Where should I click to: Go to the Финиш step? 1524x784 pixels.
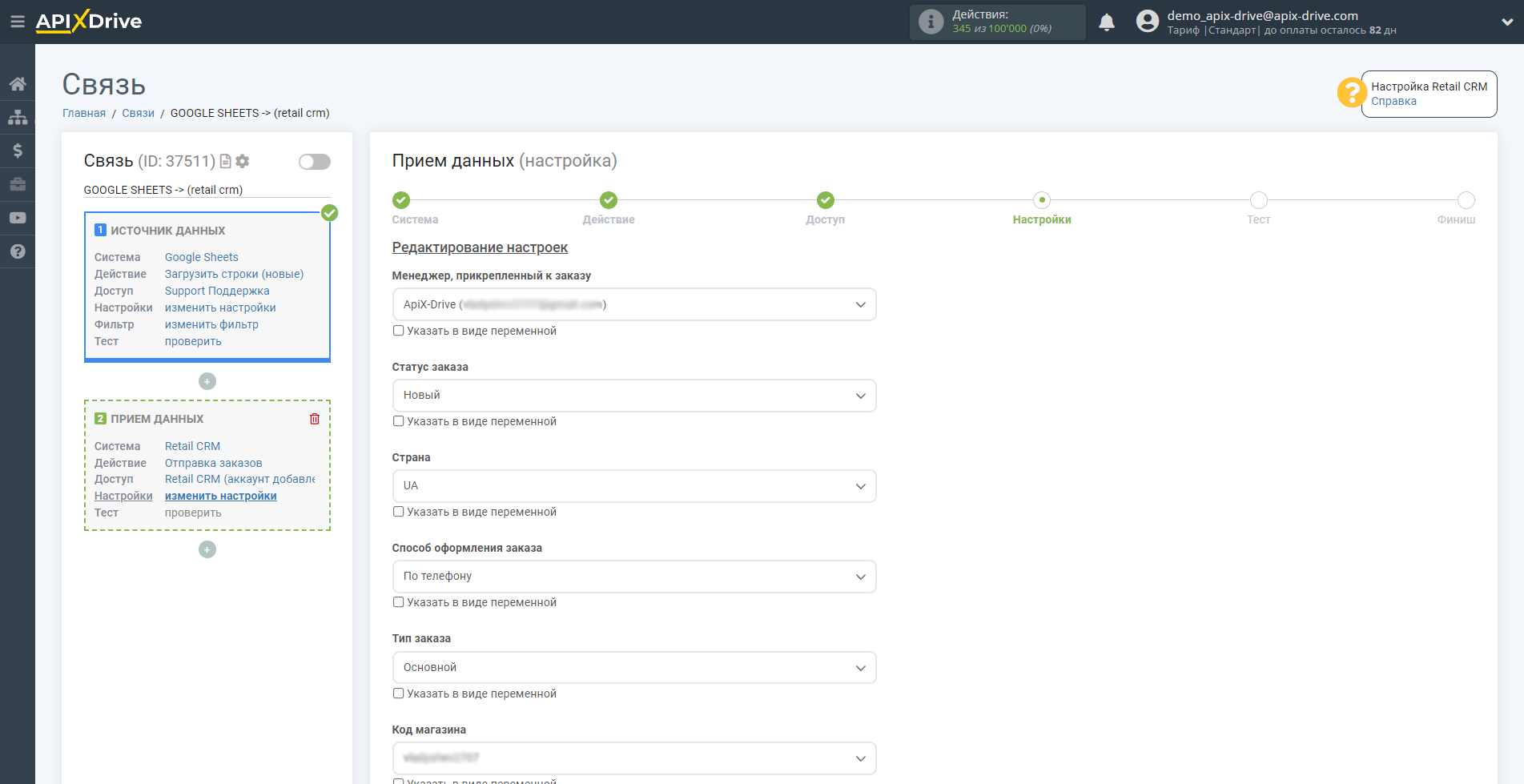click(1466, 200)
